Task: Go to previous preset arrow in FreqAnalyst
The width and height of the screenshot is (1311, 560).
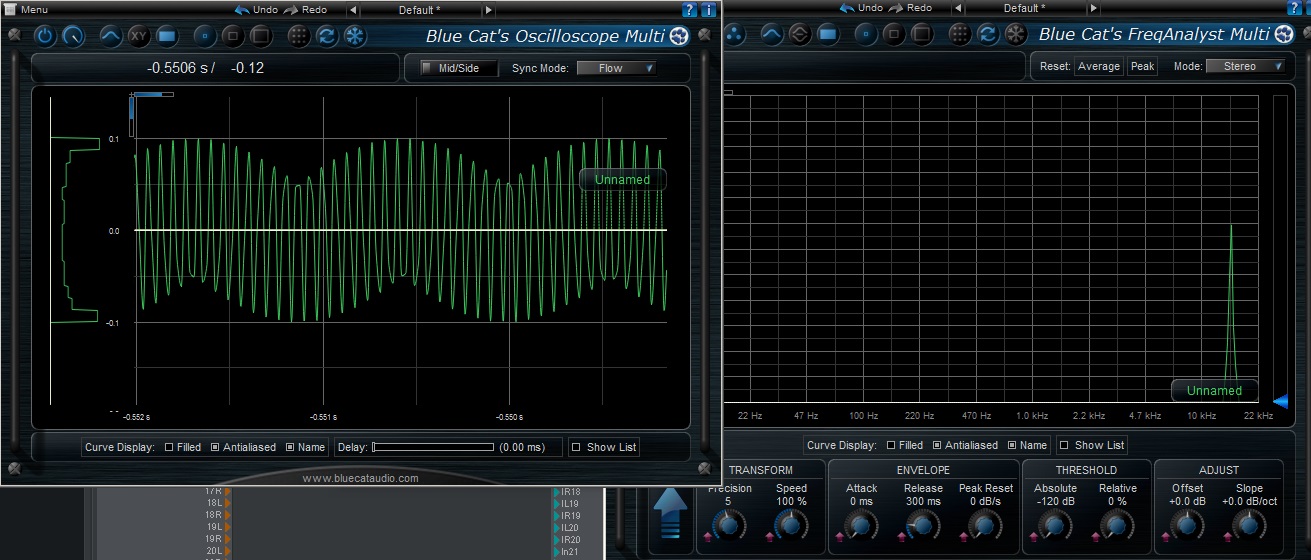Action: click(x=956, y=8)
